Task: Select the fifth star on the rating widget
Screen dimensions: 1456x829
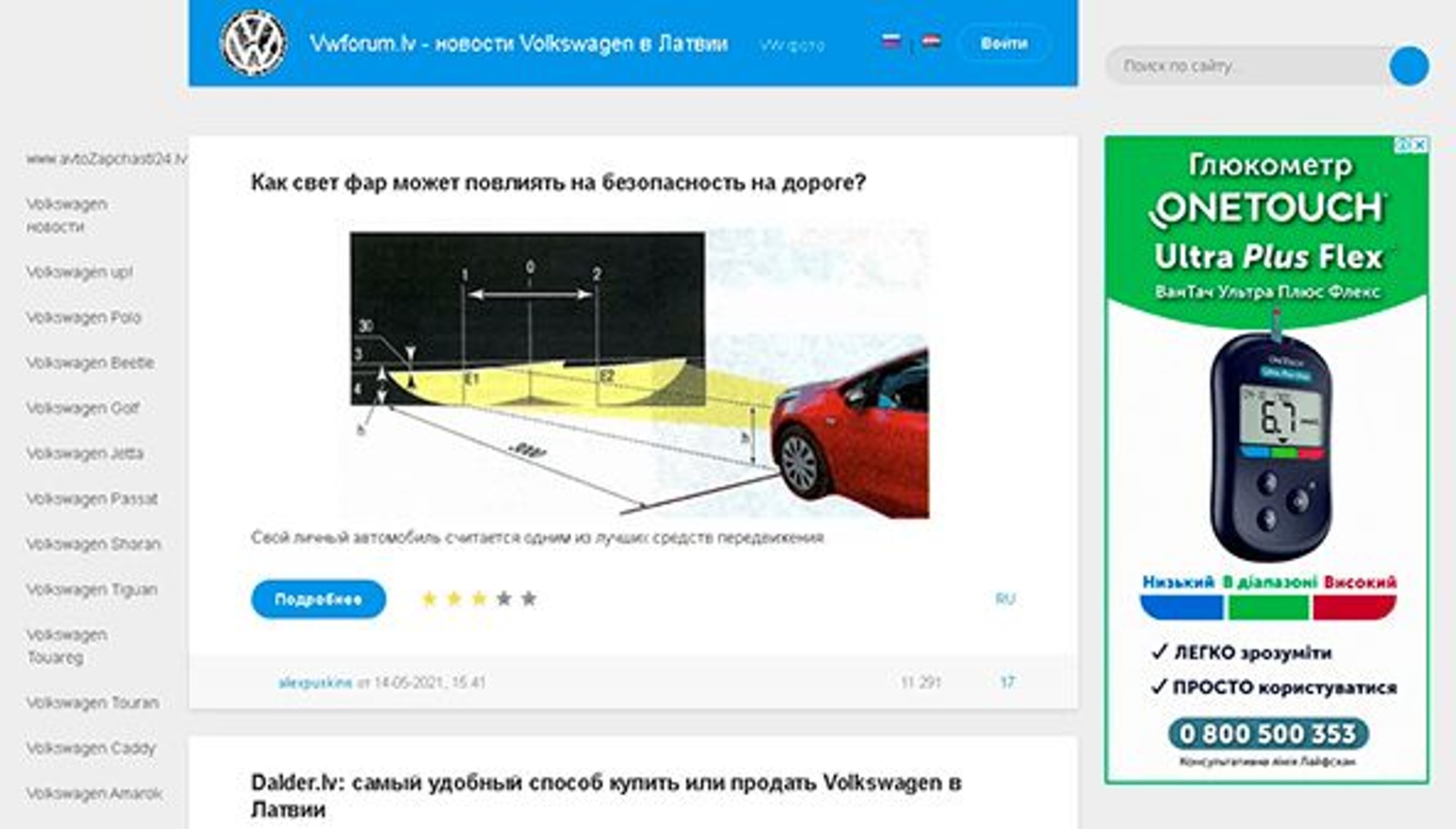Action: coord(530,598)
